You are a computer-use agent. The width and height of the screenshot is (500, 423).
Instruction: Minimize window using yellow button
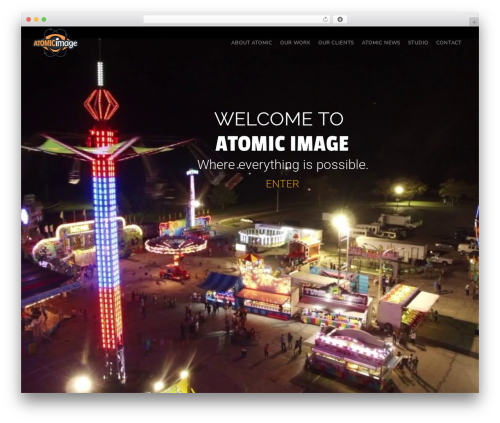pyautogui.click(x=36, y=20)
